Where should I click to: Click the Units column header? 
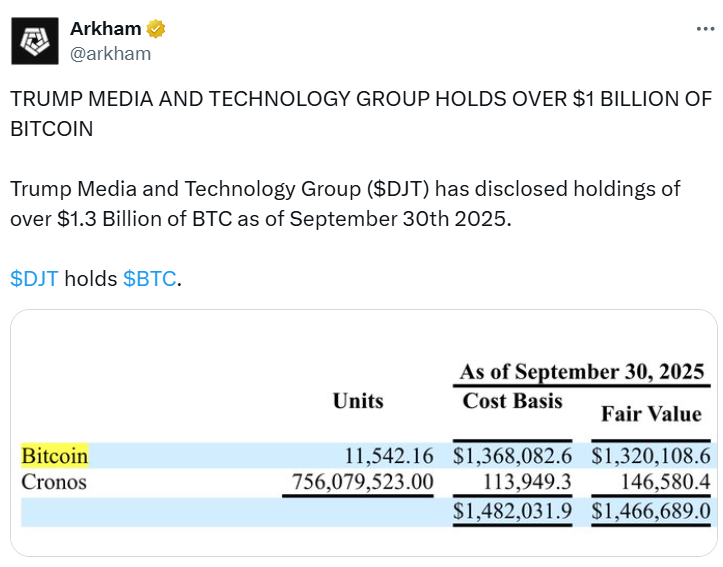click(x=358, y=400)
